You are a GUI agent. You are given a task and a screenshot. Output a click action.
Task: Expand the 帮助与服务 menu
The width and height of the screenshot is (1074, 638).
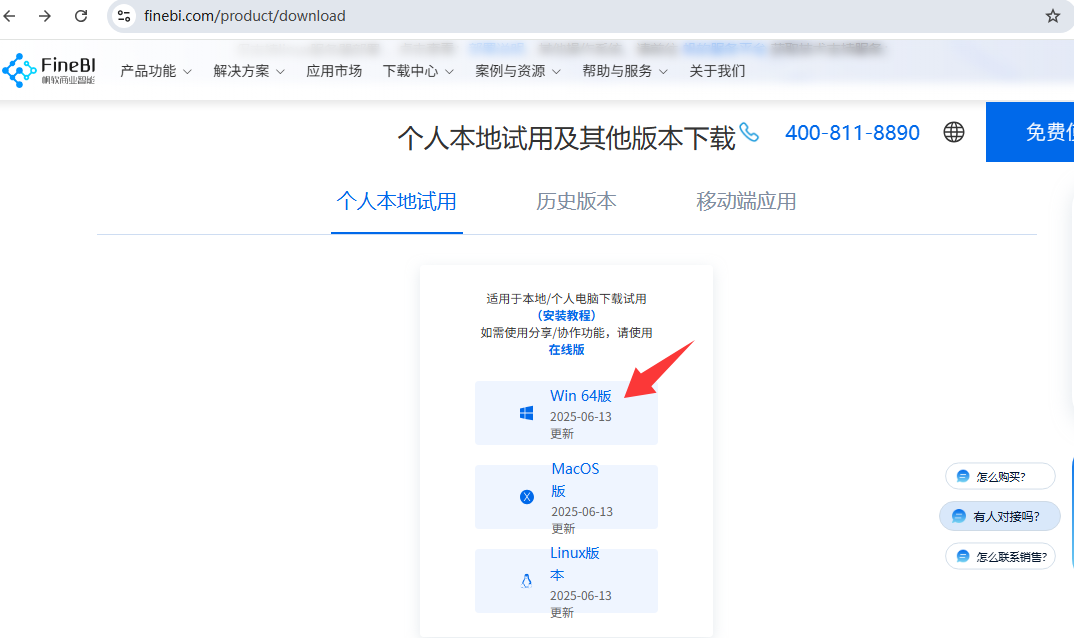click(625, 71)
